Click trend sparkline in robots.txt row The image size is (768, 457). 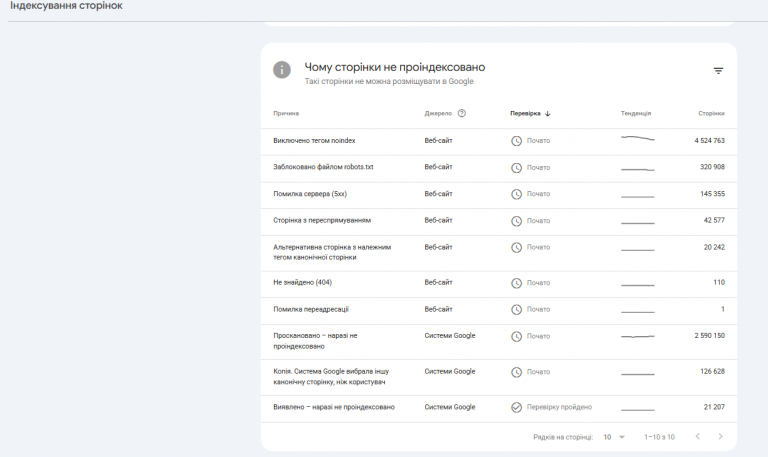(x=637, y=169)
